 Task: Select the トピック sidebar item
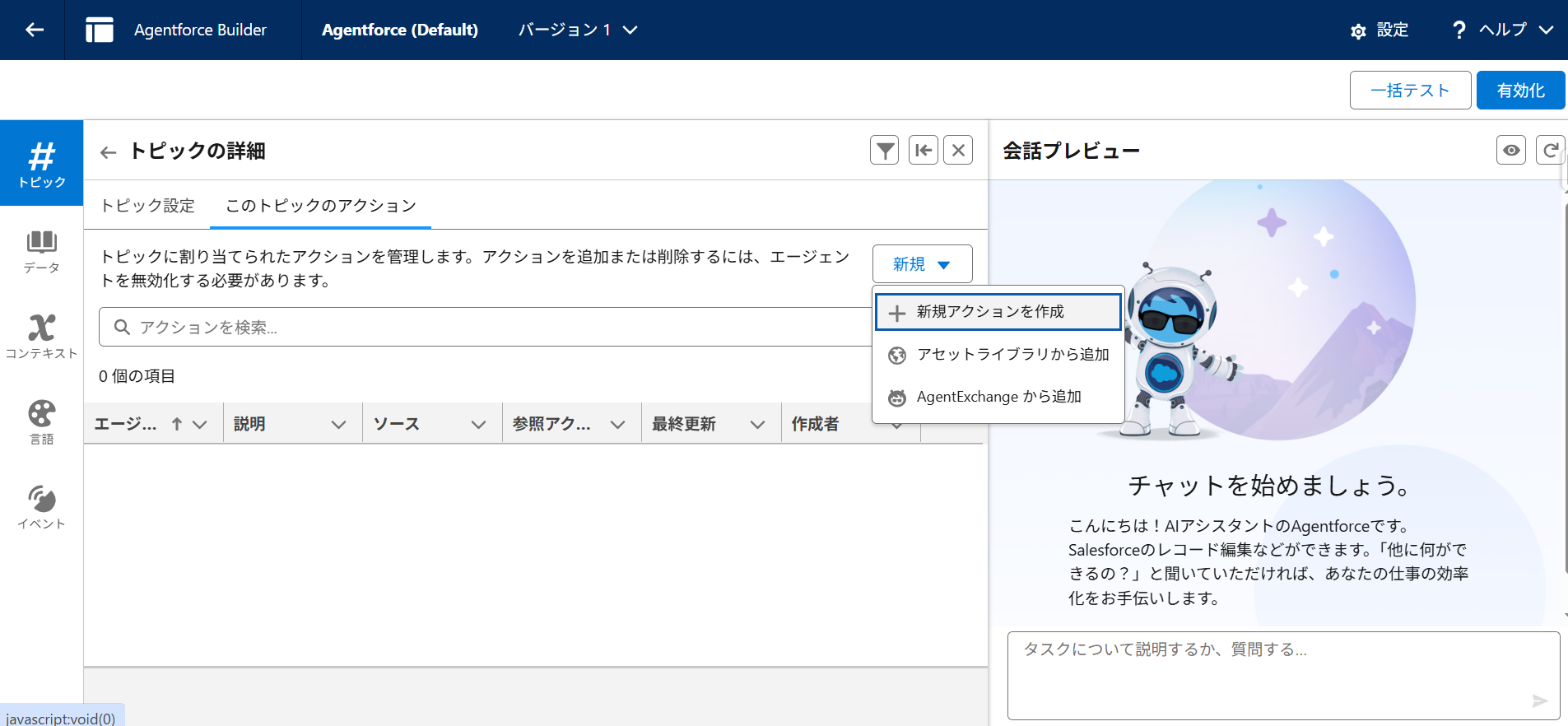tap(42, 163)
